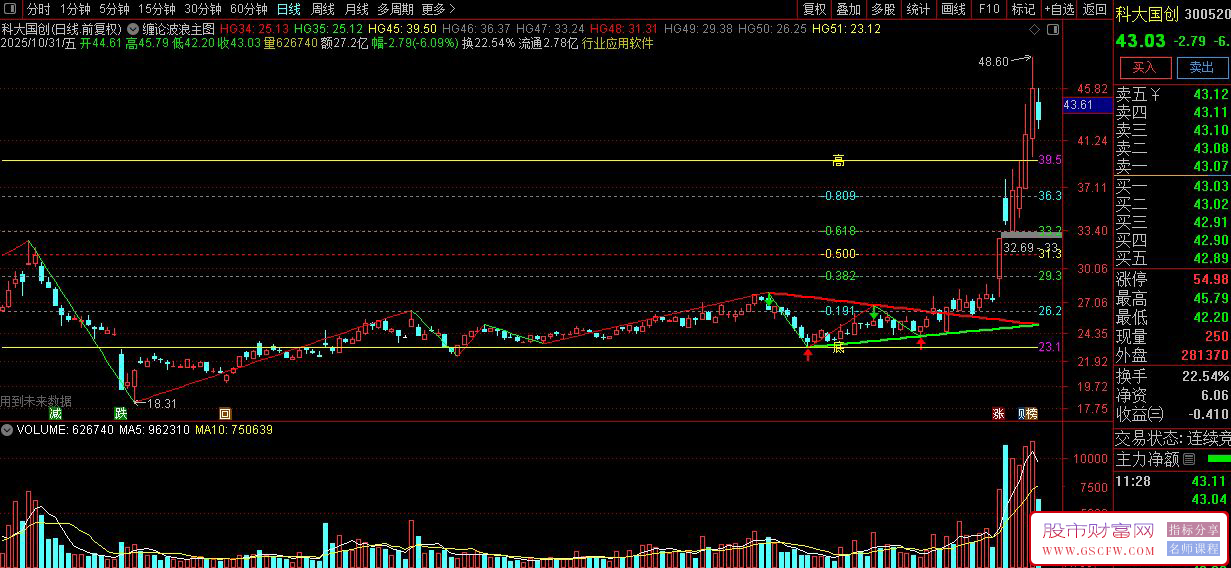Open F10 company info
Screen dimensions: 1231x568
[x=989, y=9]
